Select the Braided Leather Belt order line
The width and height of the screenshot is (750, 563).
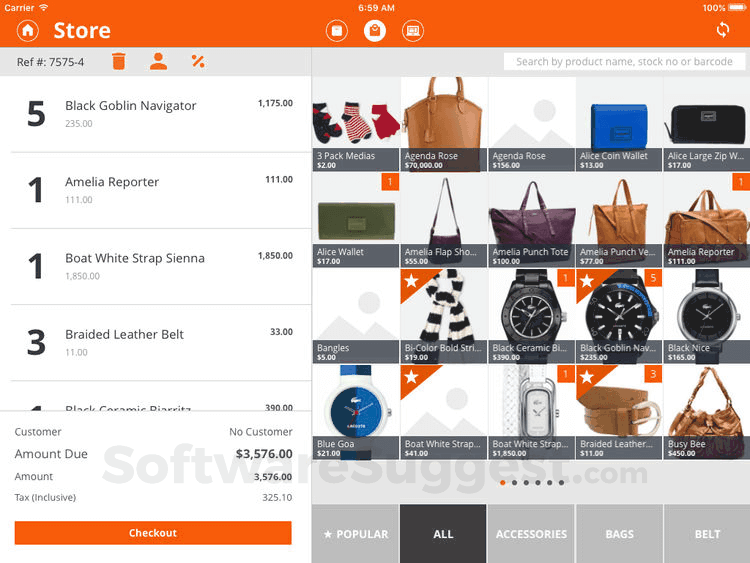(x=155, y=342)
